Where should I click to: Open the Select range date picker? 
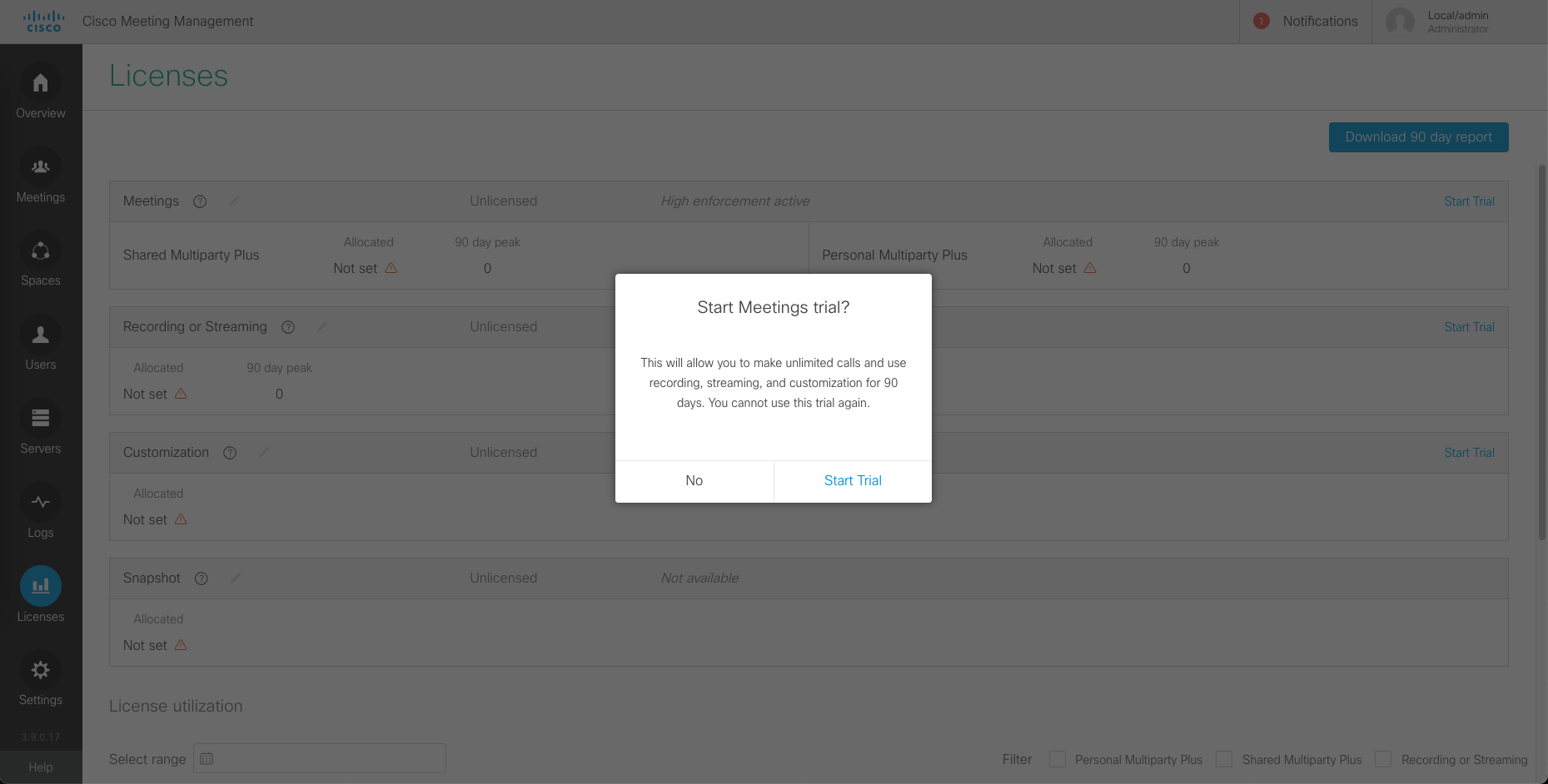(x=319, y=758)
